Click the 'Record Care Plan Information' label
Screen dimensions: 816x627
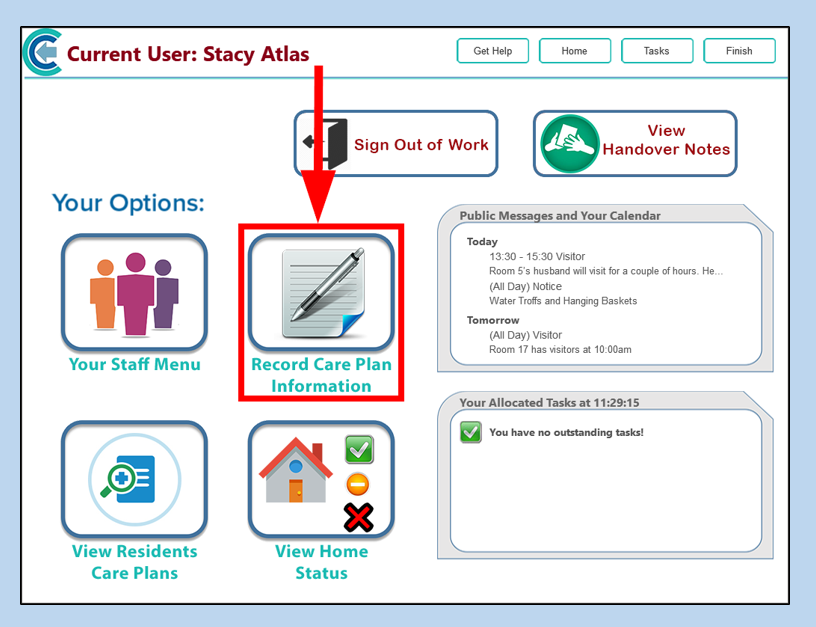pos(321,375)
